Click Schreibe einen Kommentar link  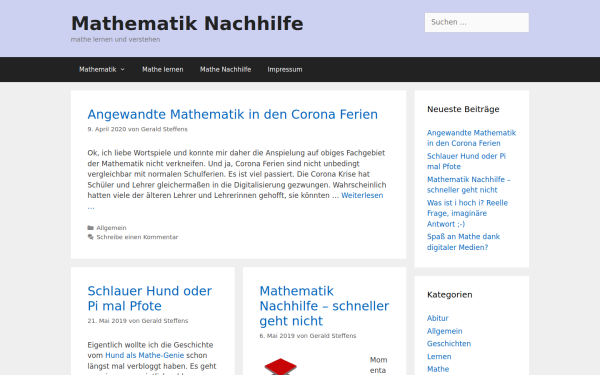point(137,237)
